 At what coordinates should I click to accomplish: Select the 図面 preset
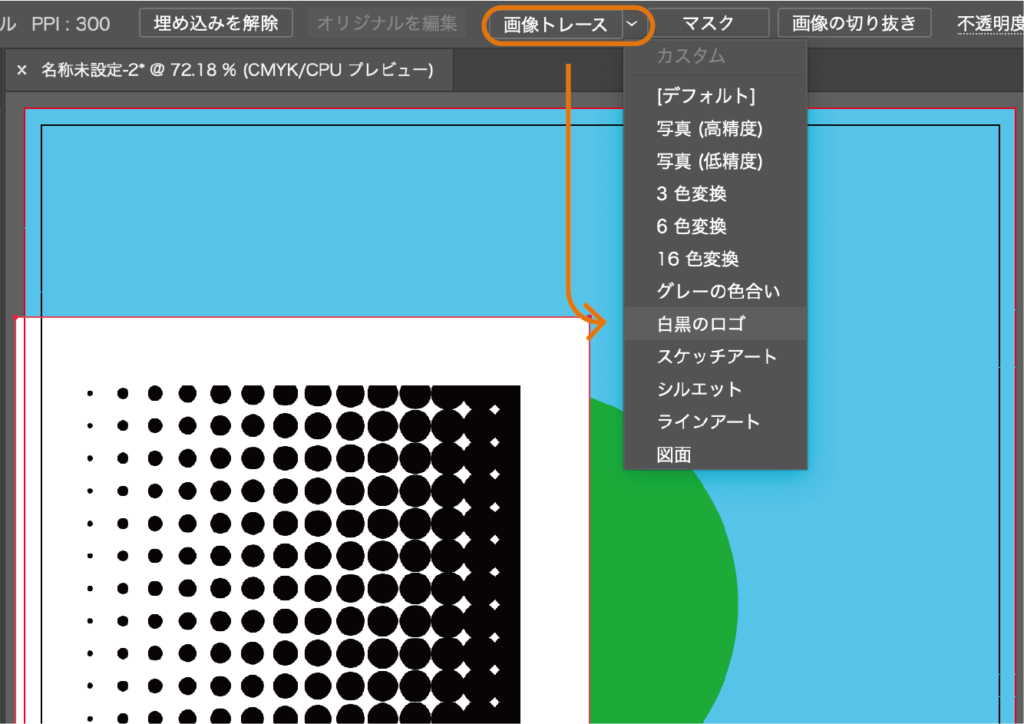[x=715, y=454]
